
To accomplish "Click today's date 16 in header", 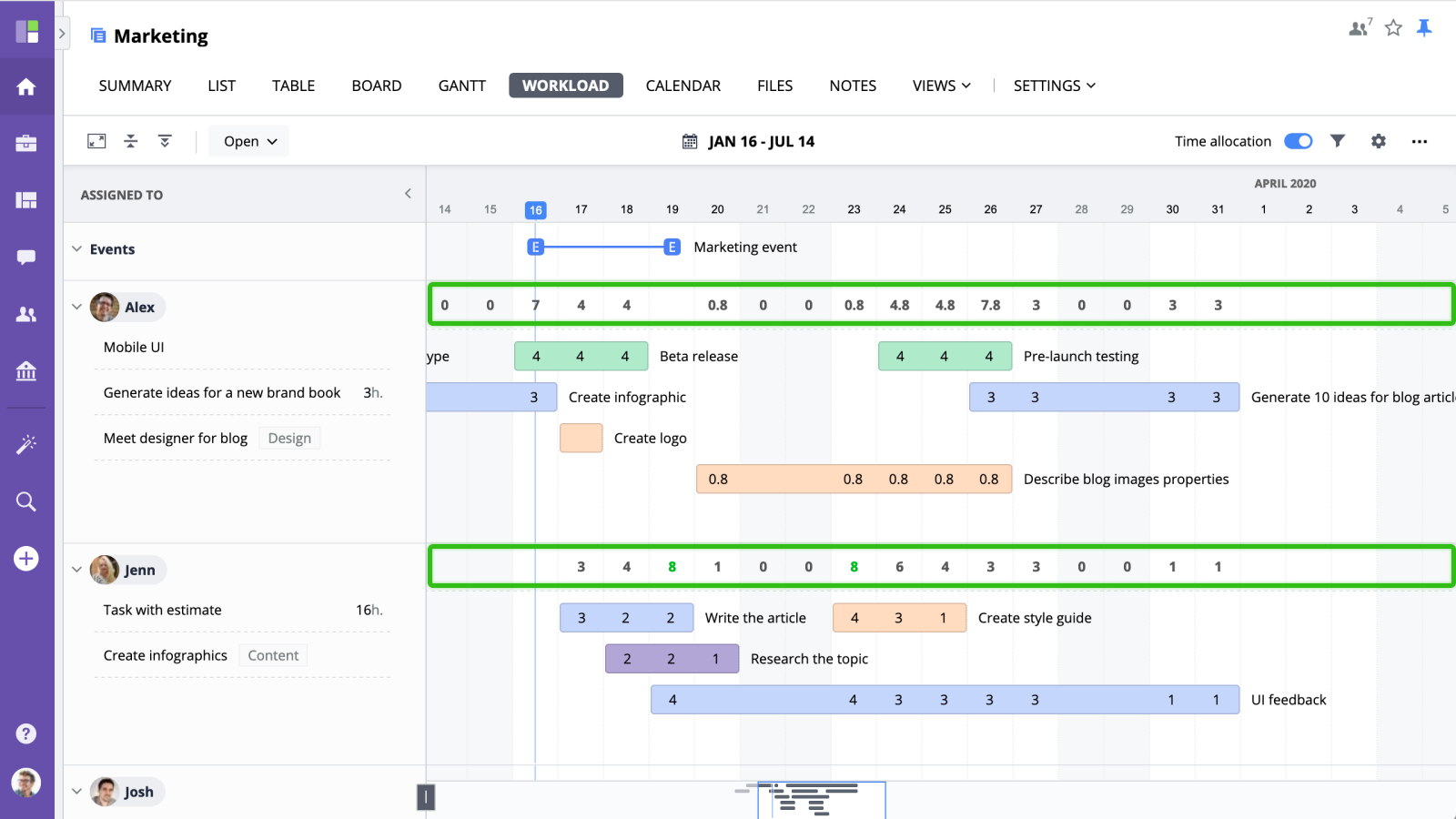I will pos(536,210).
